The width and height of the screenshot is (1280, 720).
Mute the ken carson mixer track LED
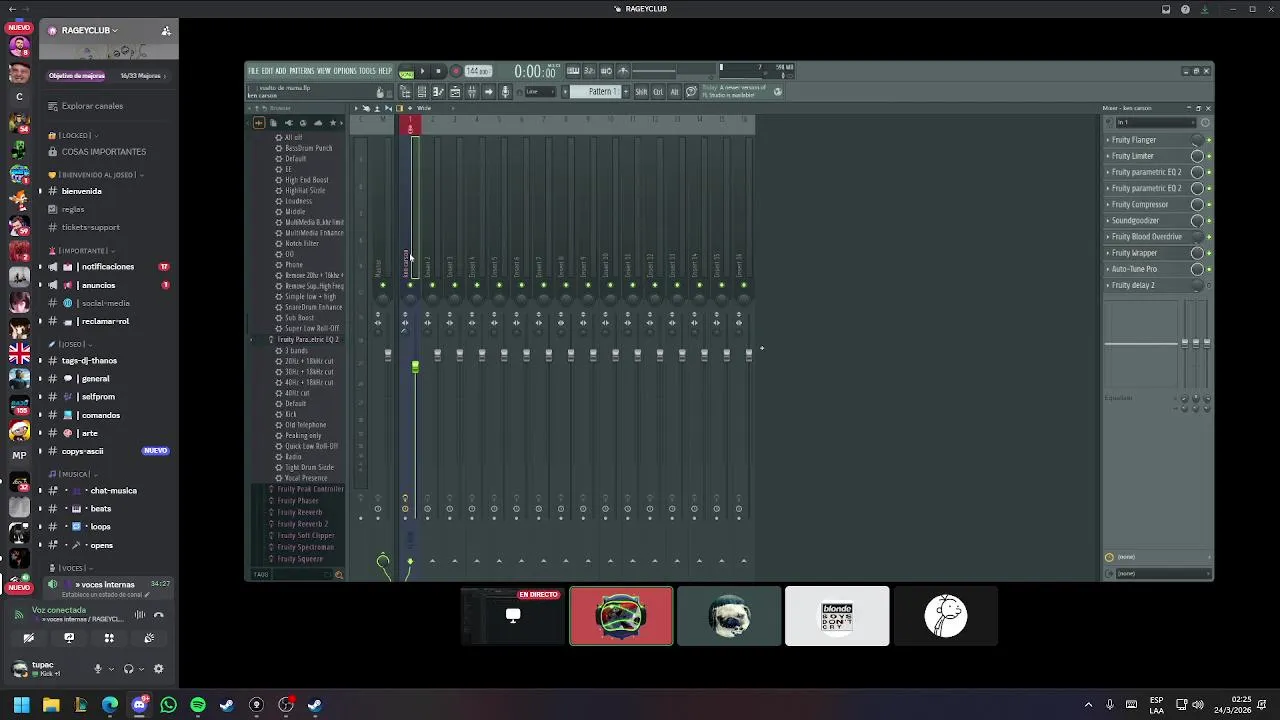click(409, 285)
